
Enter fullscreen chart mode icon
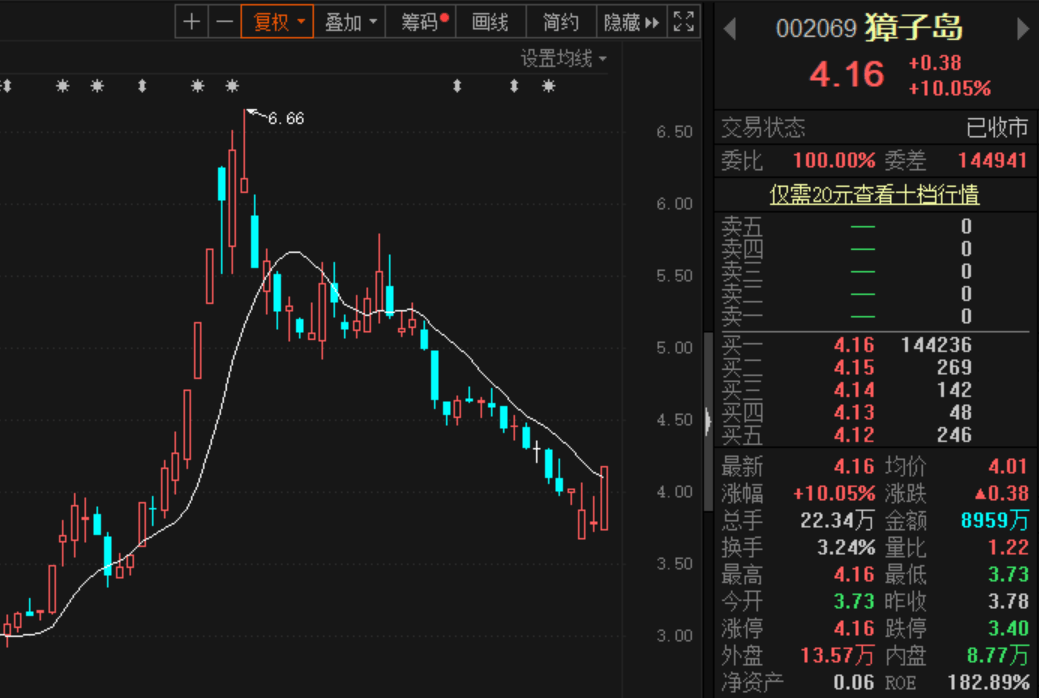pos(684,22)
